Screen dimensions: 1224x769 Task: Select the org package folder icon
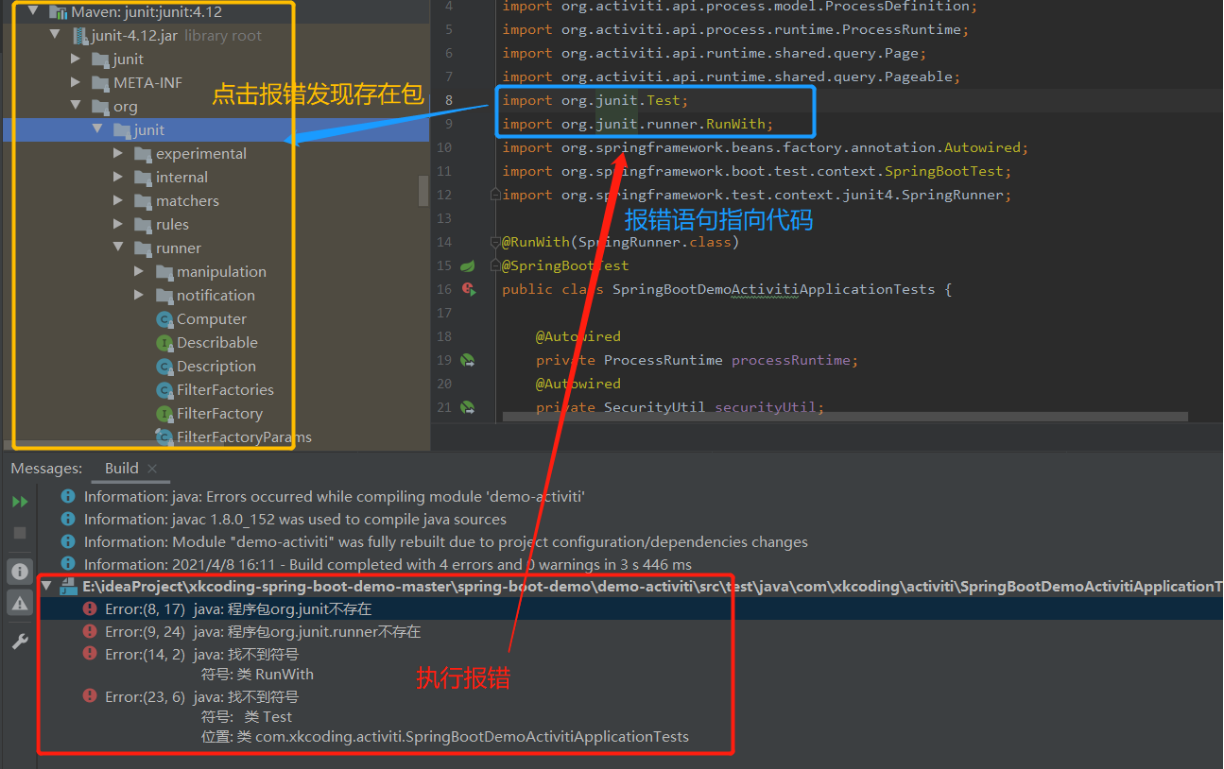[x=101, y=107]
